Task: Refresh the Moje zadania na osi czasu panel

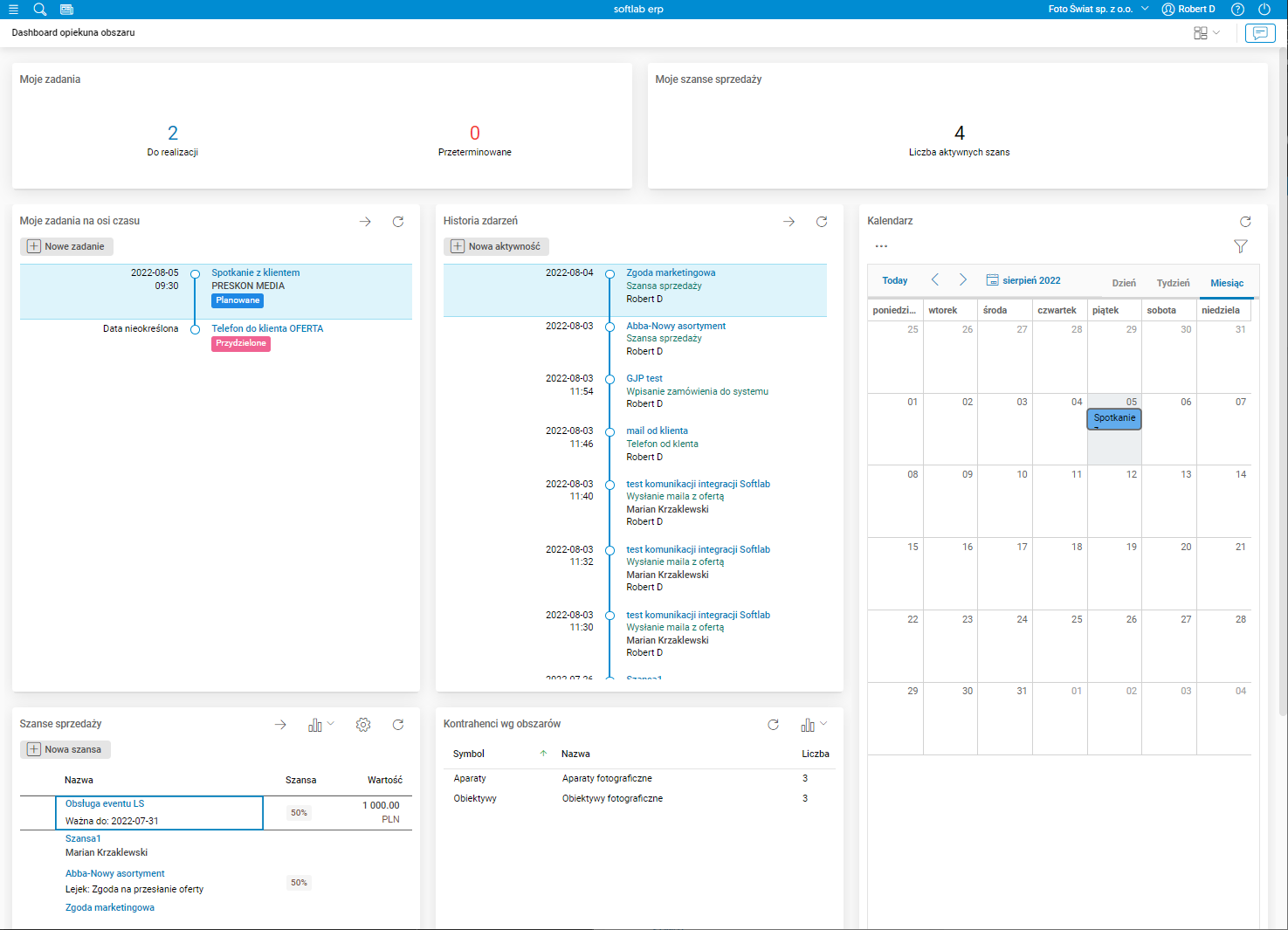Action: pyautogui.click(x=398, y=222)
